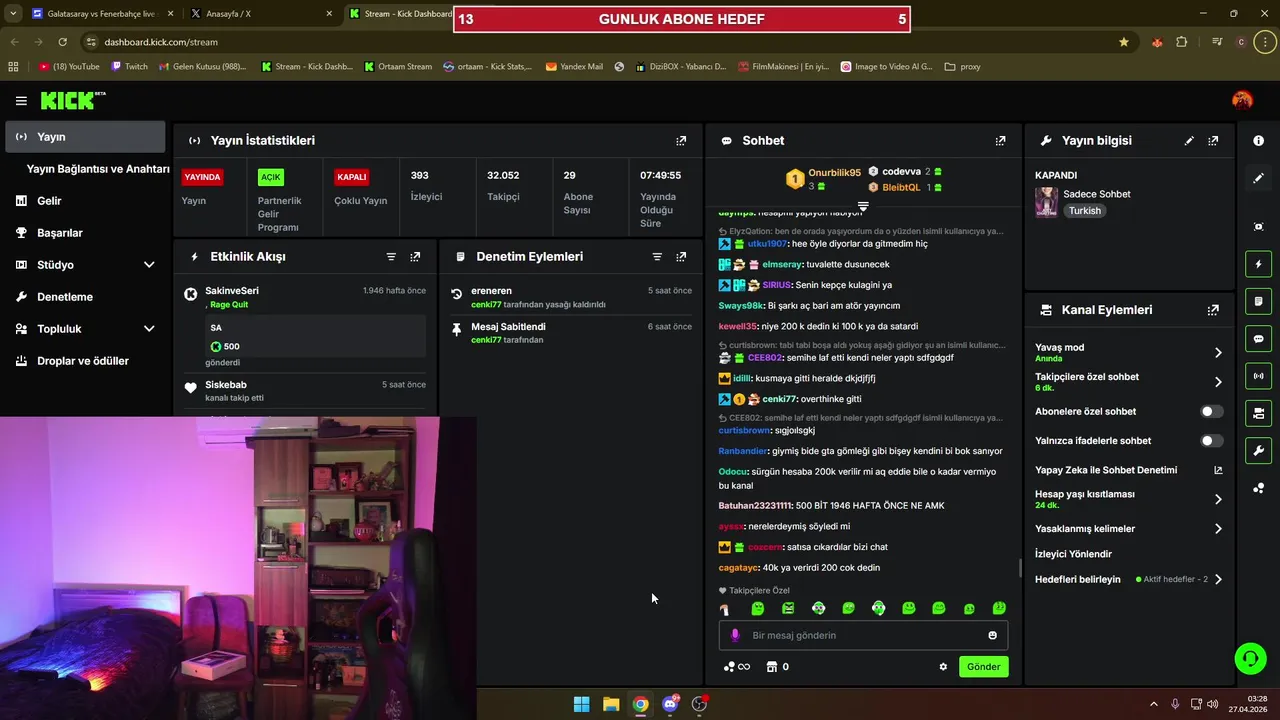Send message with Gönder button

983,667
